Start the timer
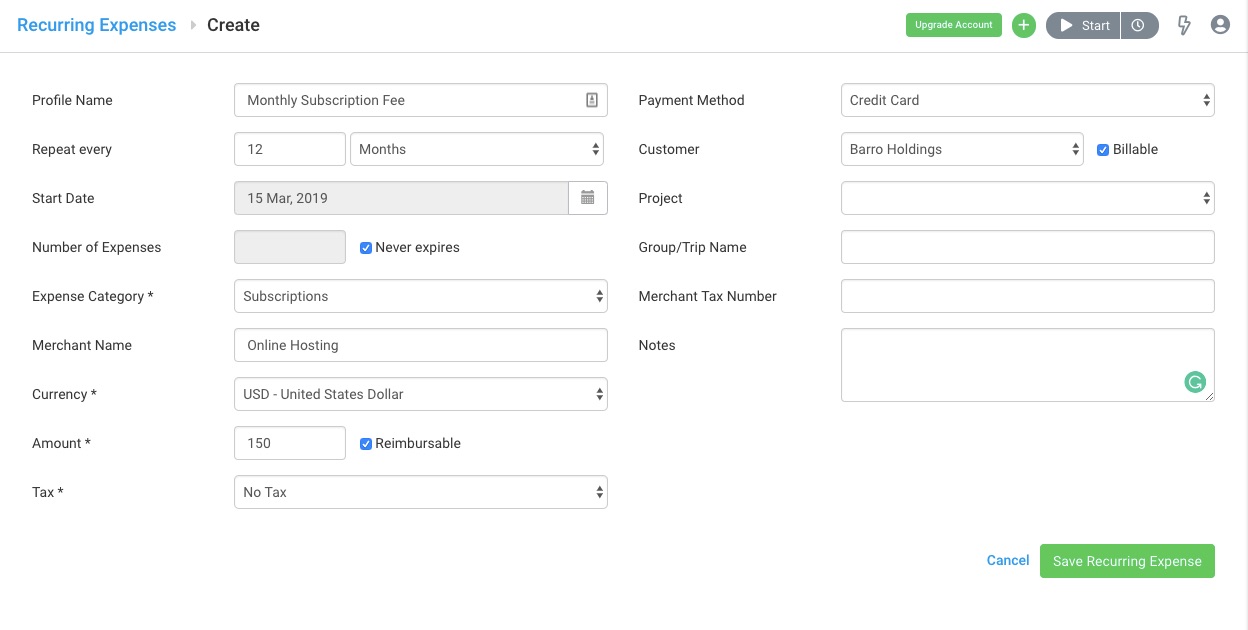Screen dimensions: 1248x630 [x=1083, y=25]
